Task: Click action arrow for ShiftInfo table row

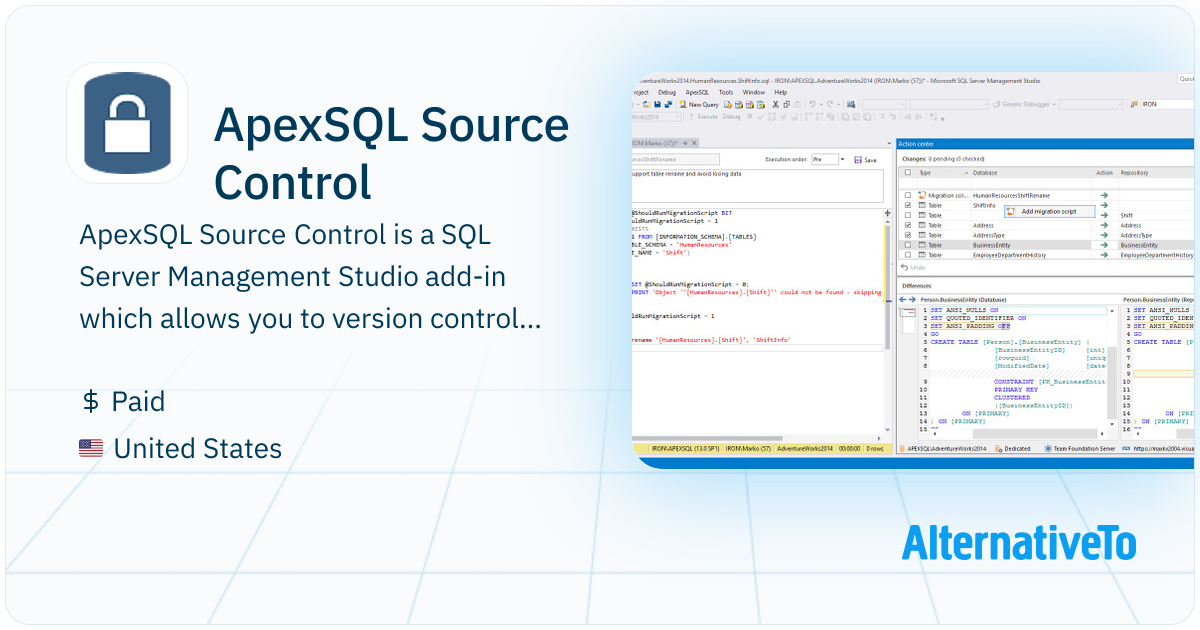Action: click(1104, 205)
